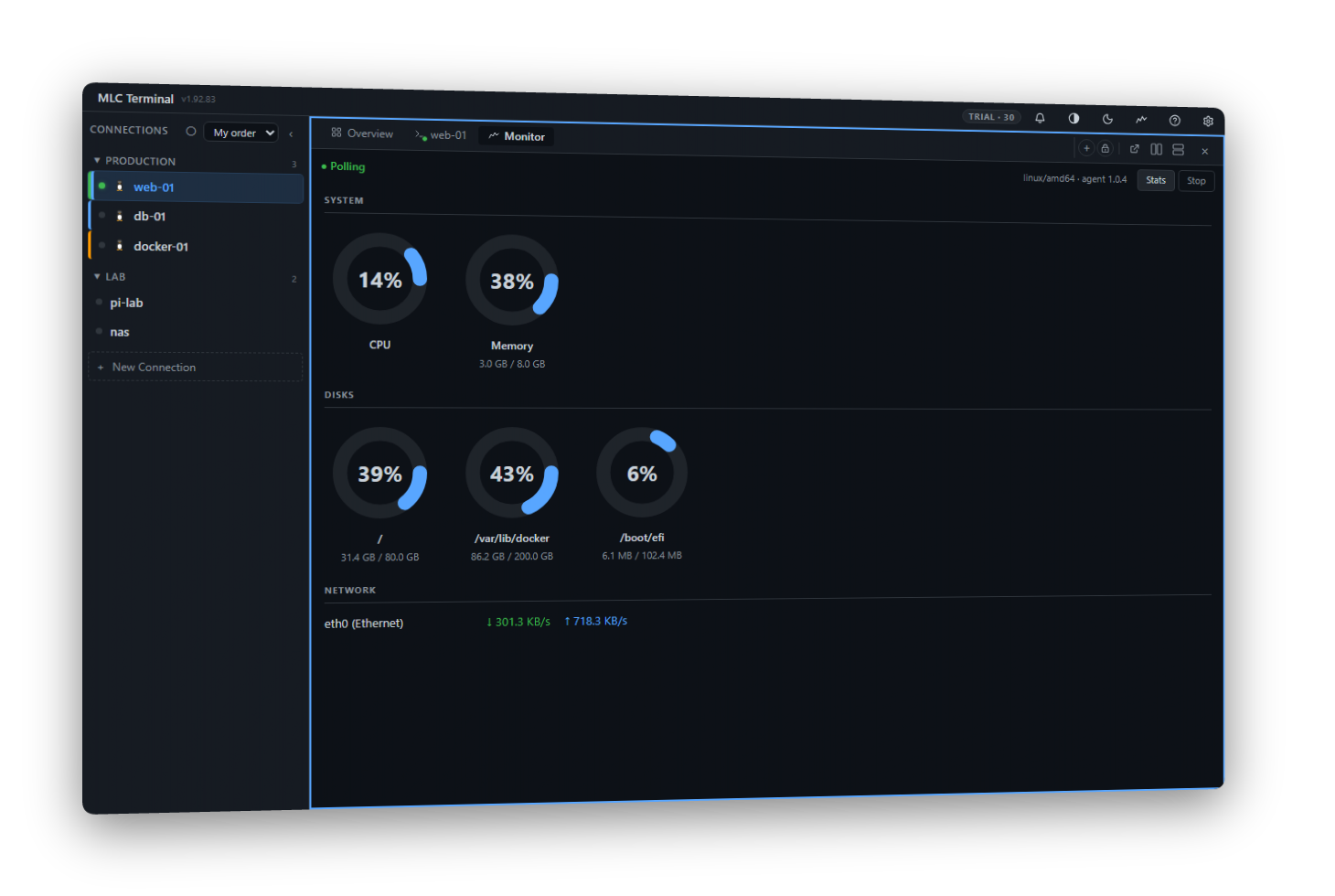
Task: Click the Stats button
Action: coord(1156,180)
